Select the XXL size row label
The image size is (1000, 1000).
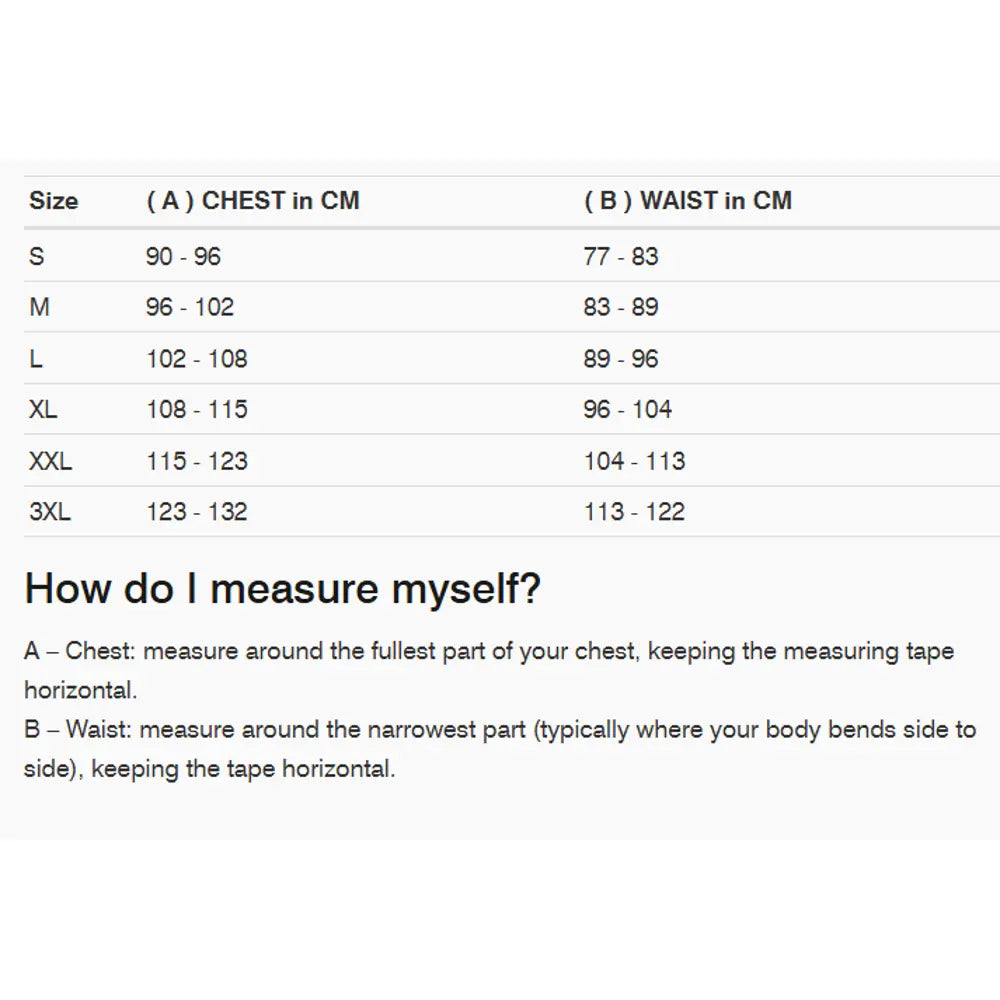[50, 462]
